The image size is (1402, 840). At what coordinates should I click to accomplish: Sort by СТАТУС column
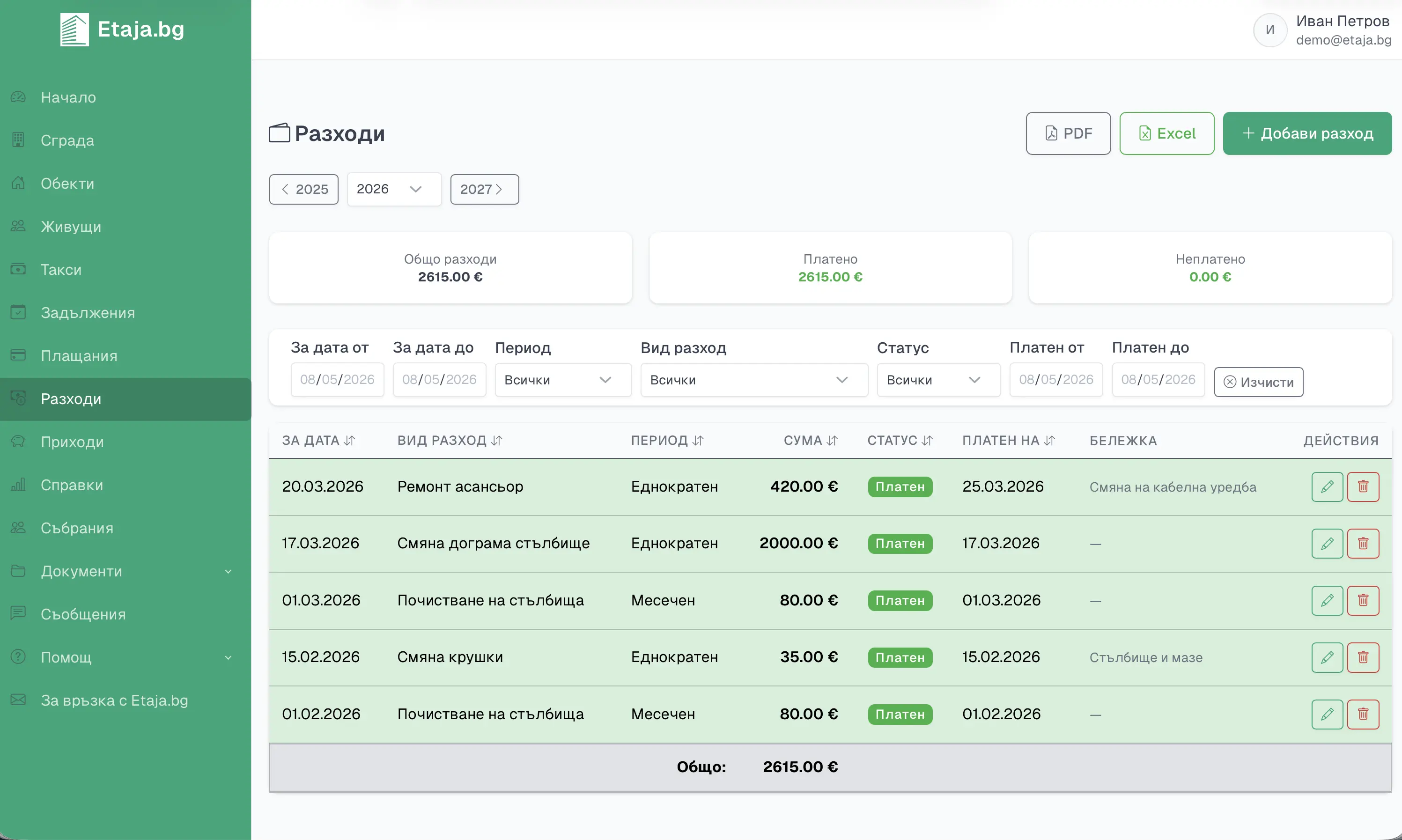click(927, 441)
